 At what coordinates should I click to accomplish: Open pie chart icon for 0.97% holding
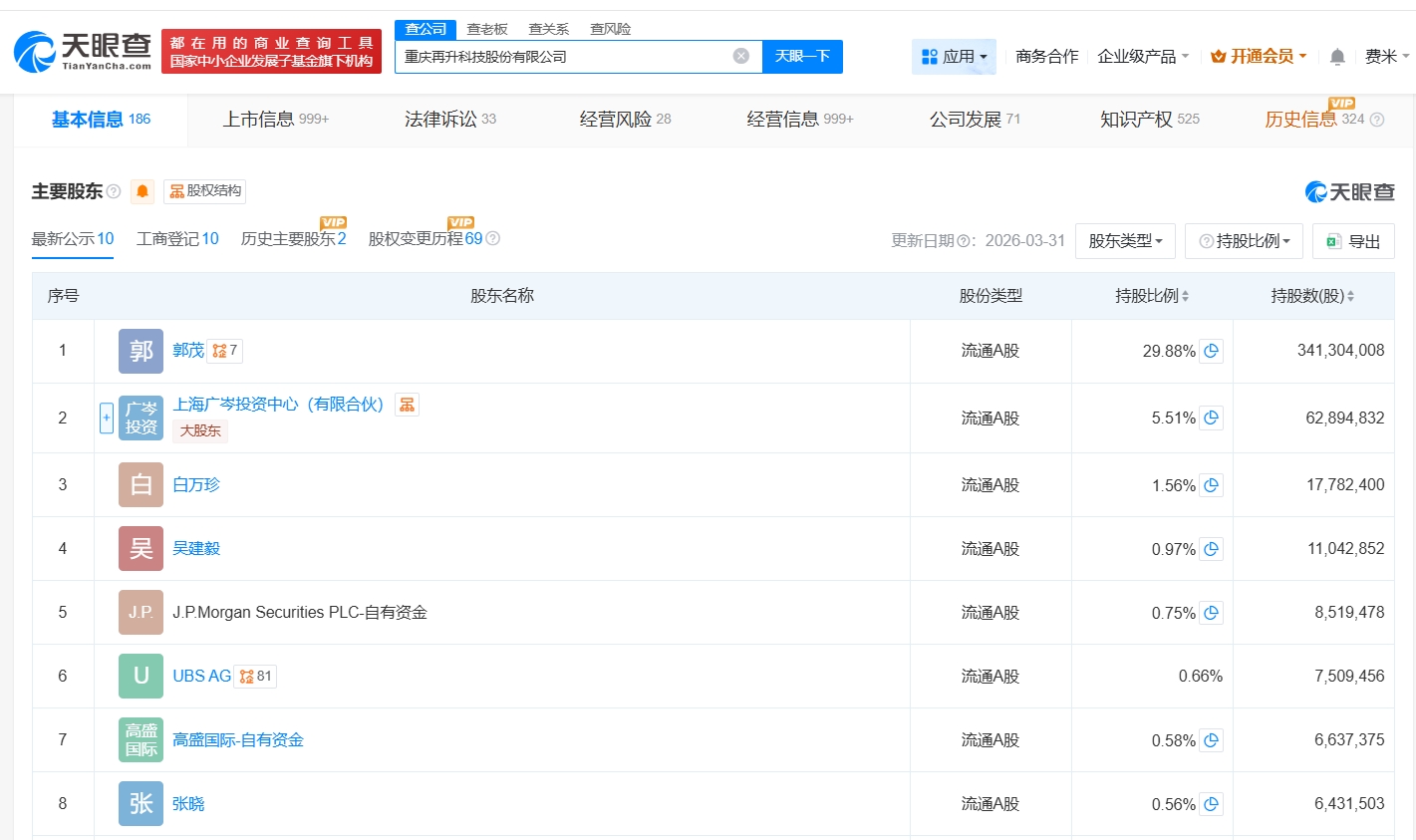pyautogui.click(x=1211, y=549)
